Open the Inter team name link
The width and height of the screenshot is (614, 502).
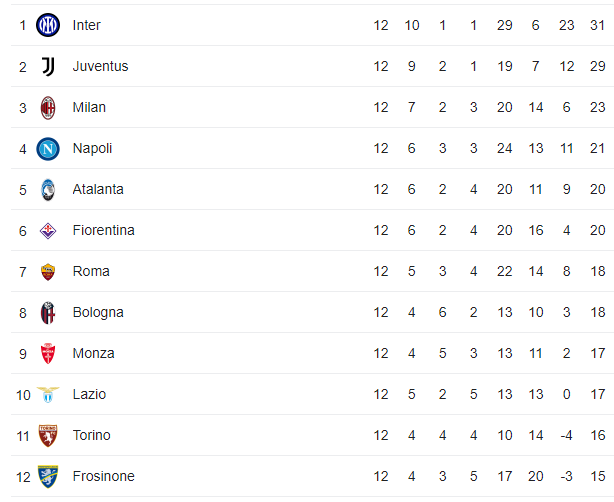coord(87,25)
